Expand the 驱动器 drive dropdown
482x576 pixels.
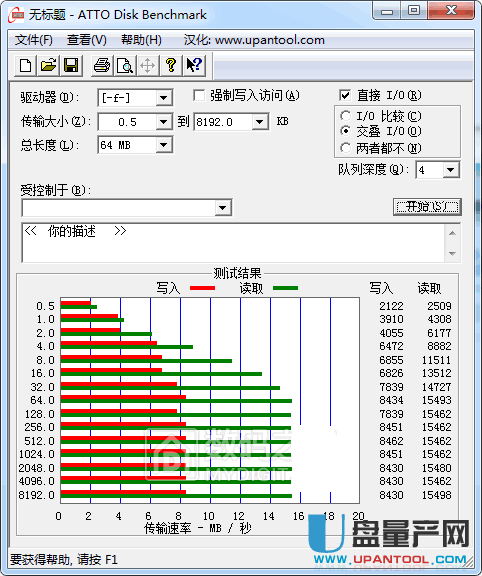pyautogui.click(x=163, y=98)
